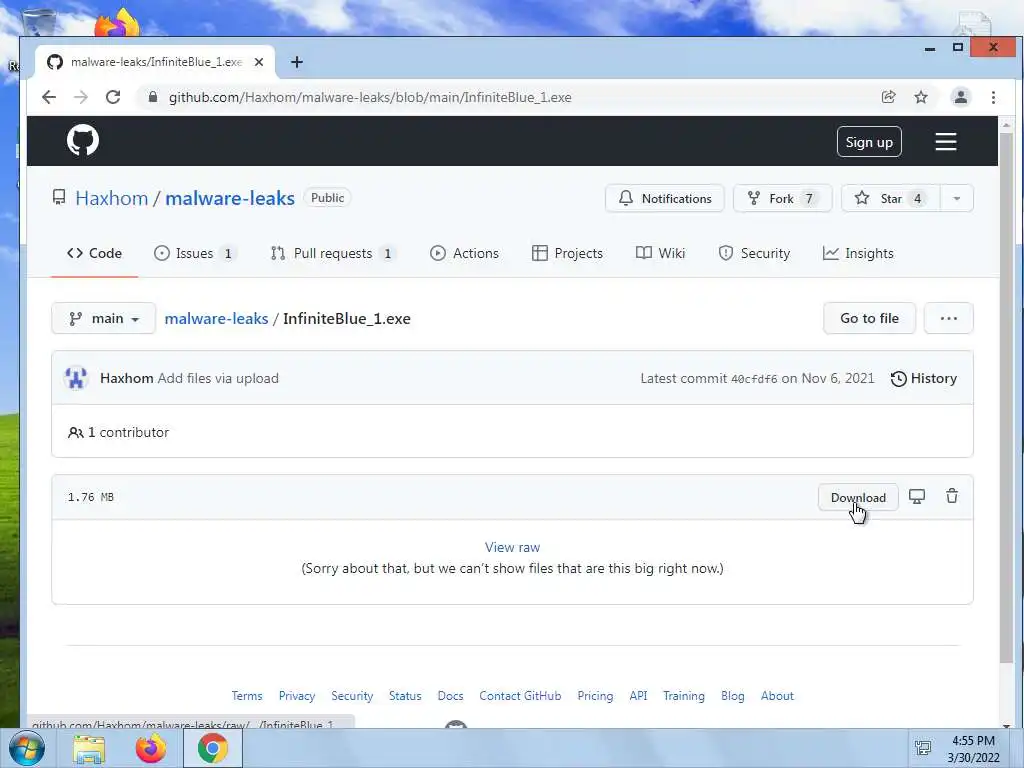Open the Haxhom owner link

click(112, 198)
